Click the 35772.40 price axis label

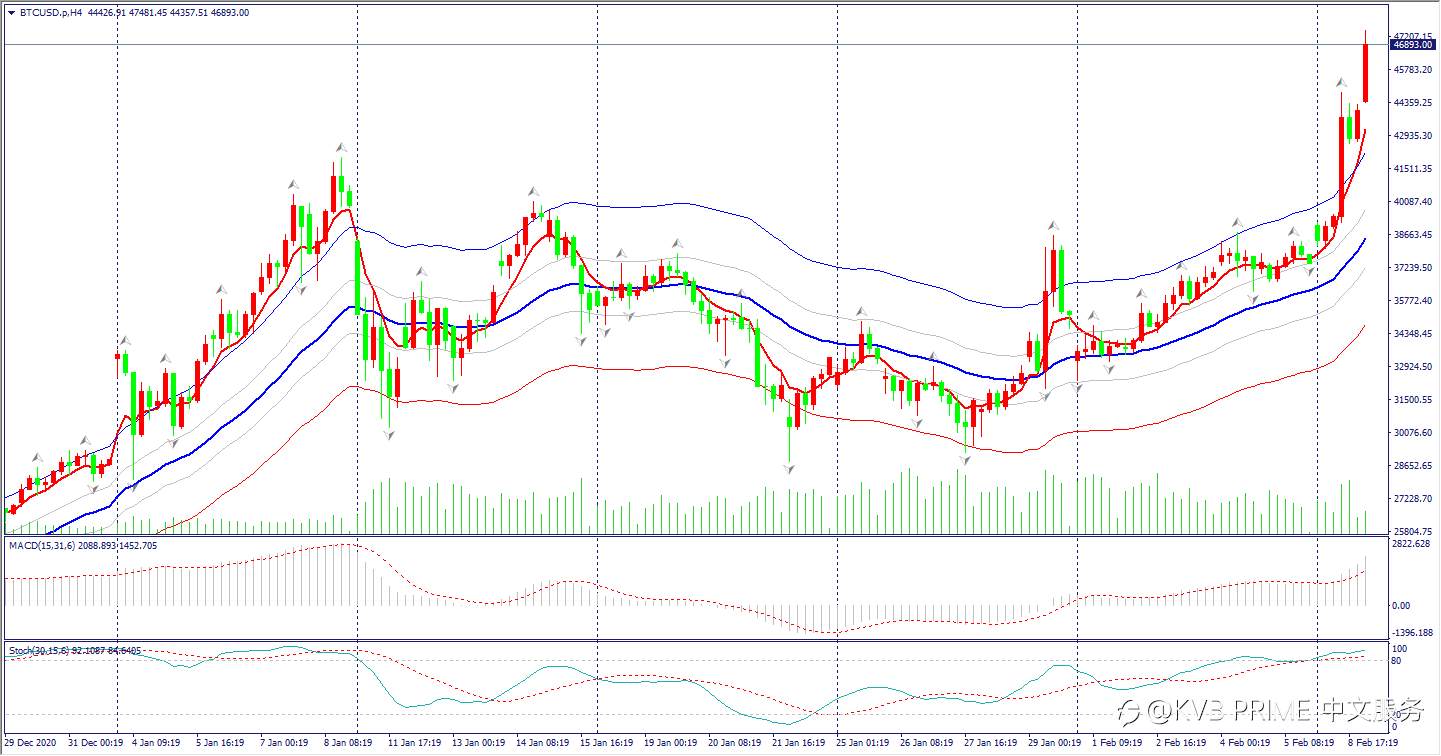[1414, 300]
